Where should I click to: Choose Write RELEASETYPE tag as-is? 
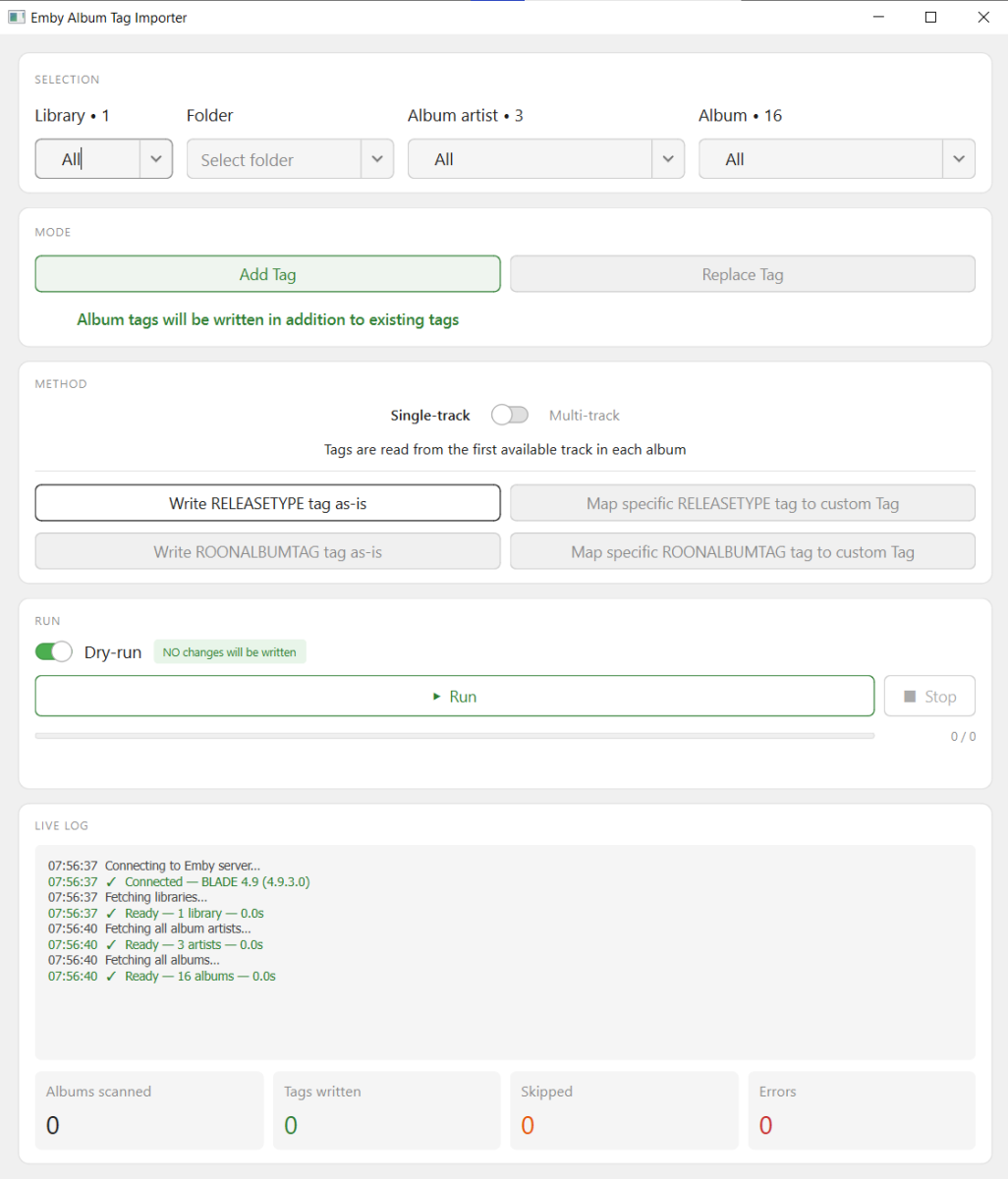click(x=267, y=504)
